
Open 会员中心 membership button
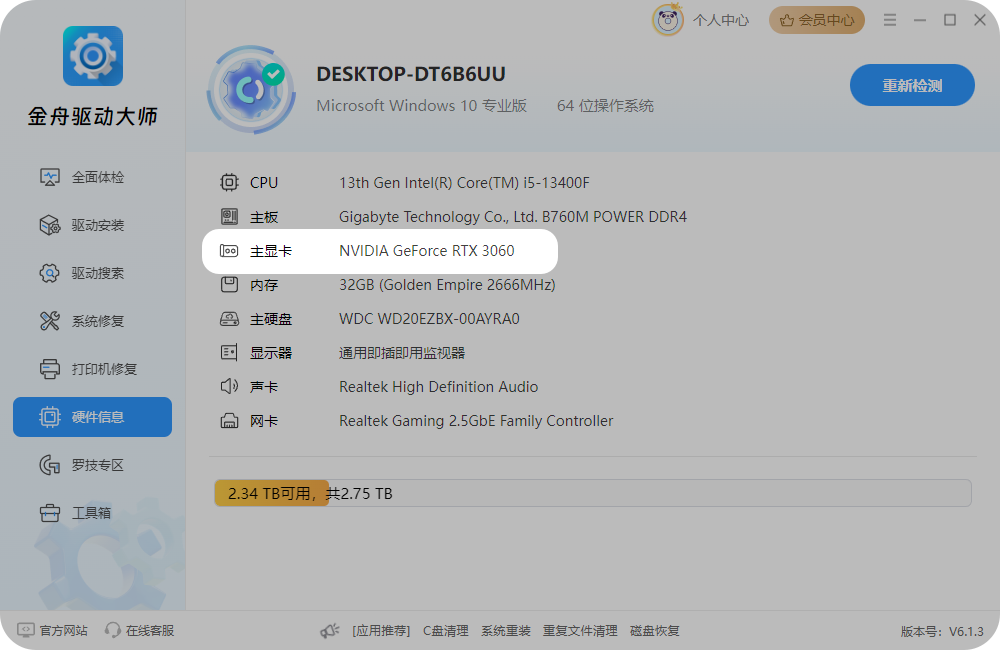[x=817, y=20]
